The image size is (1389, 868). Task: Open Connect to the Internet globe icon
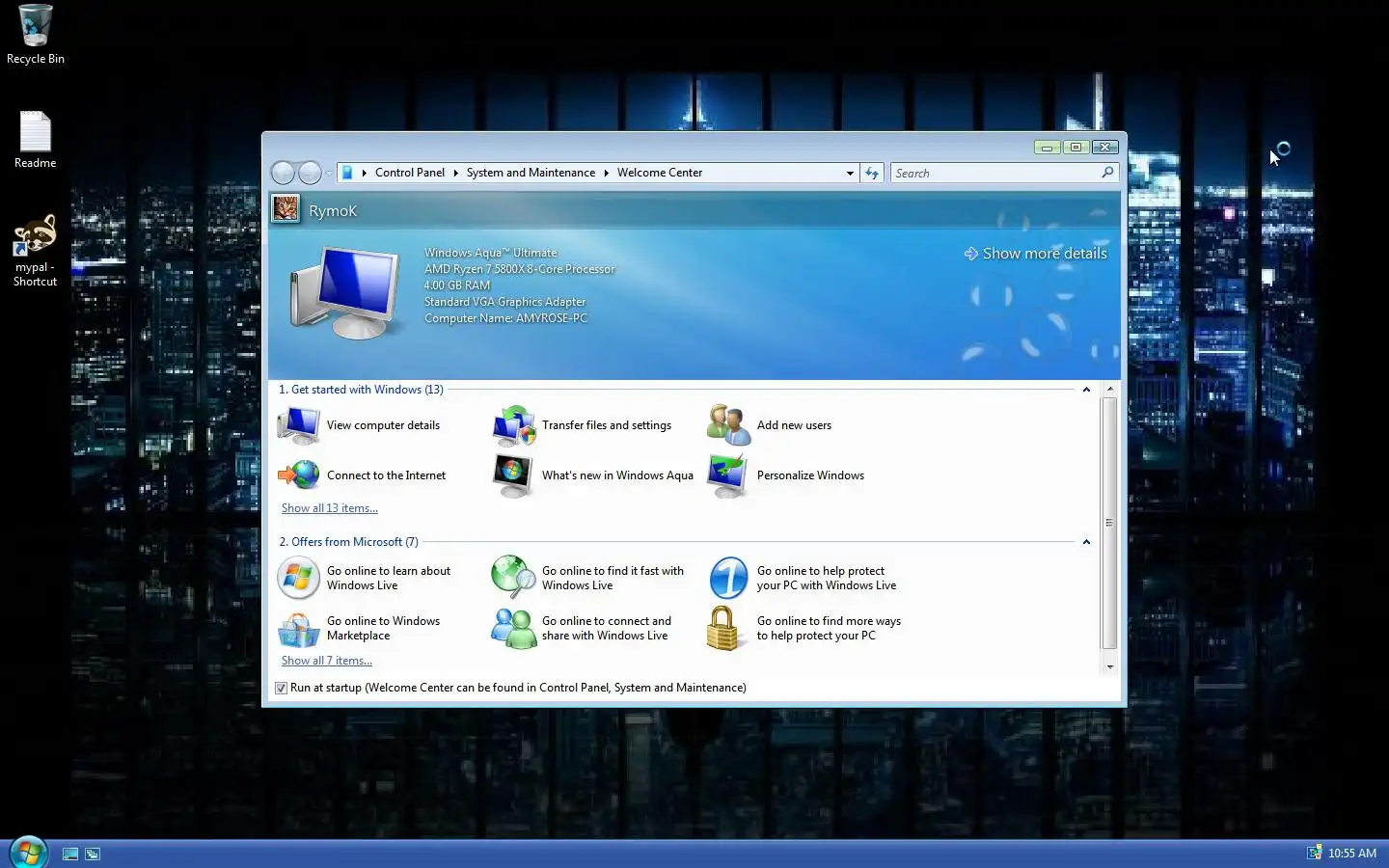298,475
